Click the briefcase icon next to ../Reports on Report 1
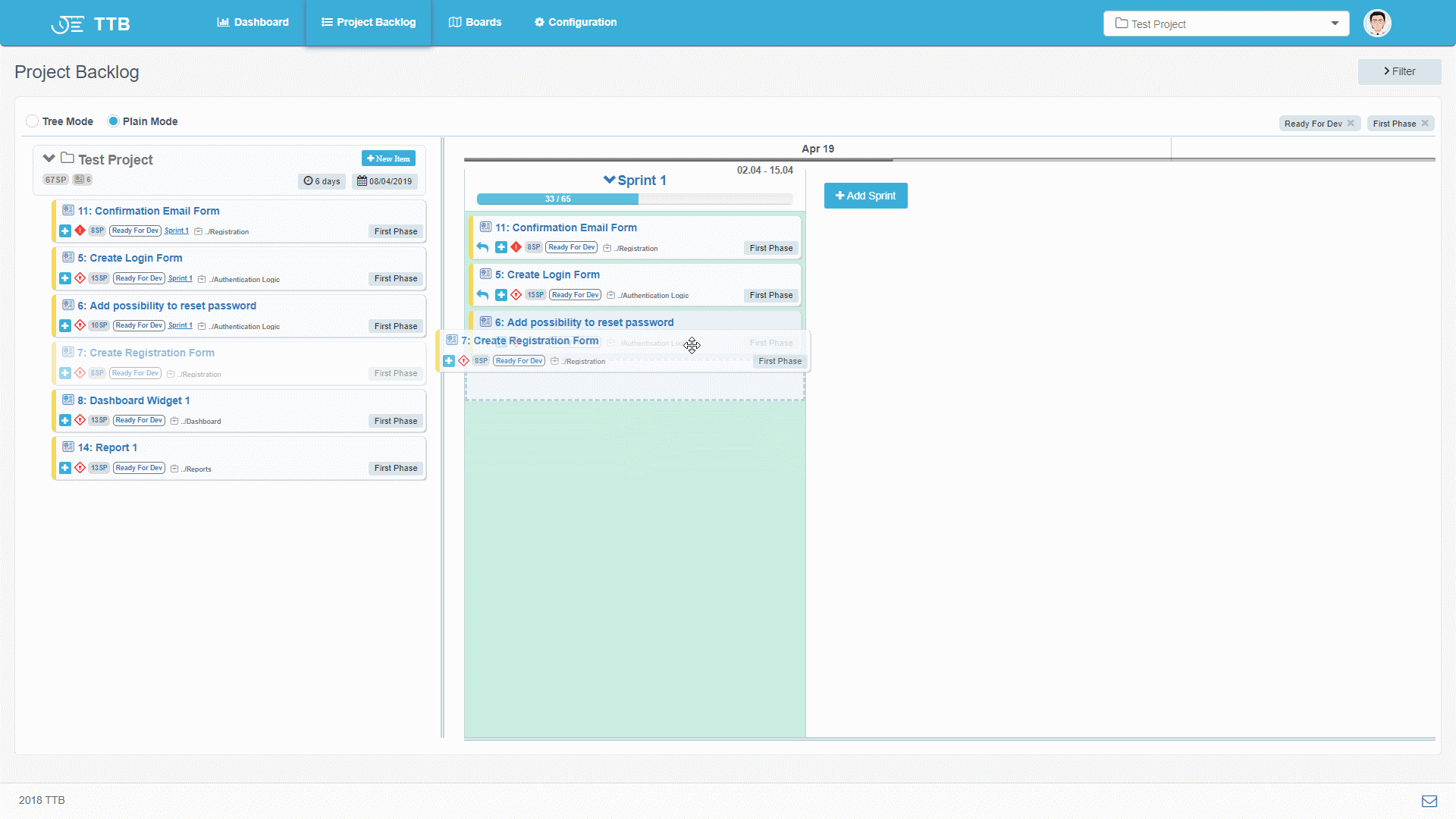Screen dimensions: 1456x819 (173, 468)
